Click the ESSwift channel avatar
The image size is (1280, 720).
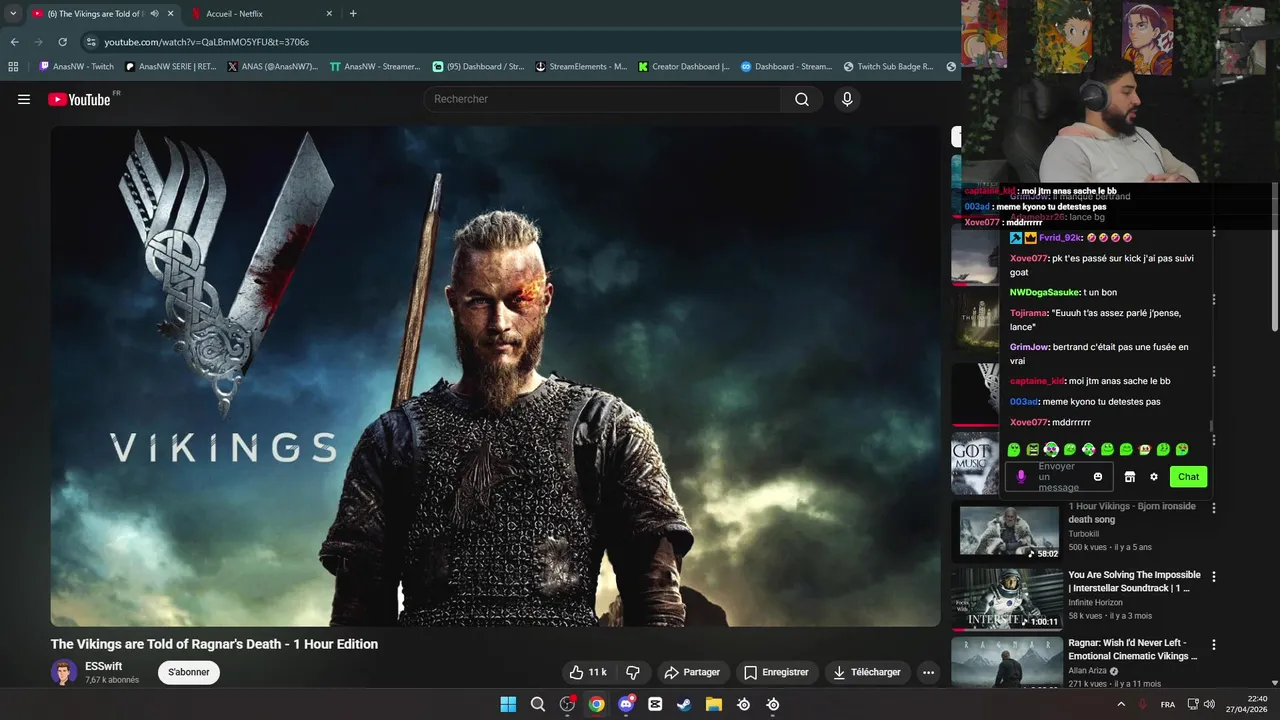click(64, 672)
